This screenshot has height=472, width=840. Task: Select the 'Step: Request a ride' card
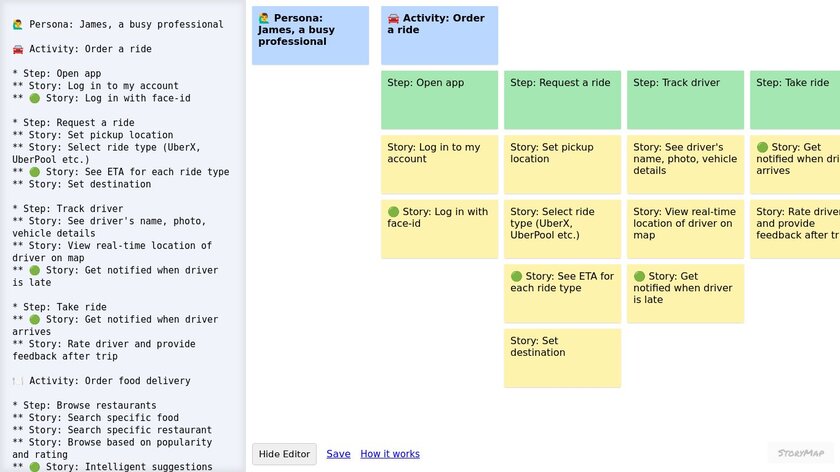(x=562, y=100)
